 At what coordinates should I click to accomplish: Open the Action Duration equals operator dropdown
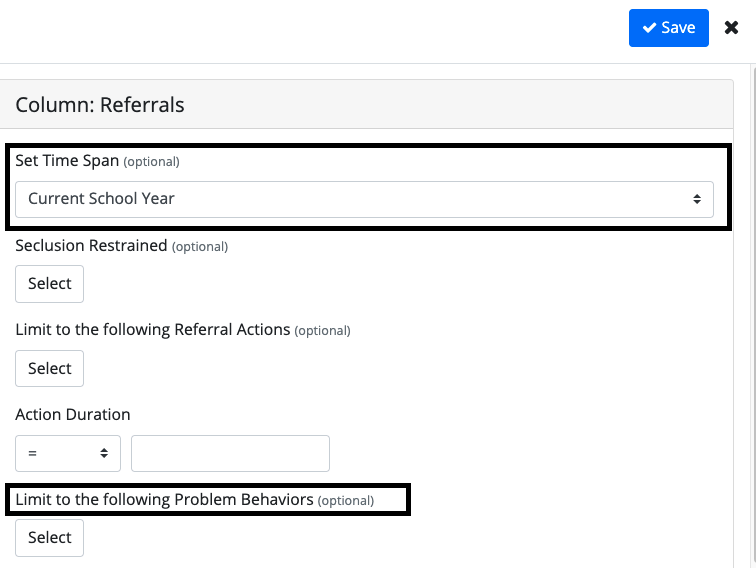[68, 453]
